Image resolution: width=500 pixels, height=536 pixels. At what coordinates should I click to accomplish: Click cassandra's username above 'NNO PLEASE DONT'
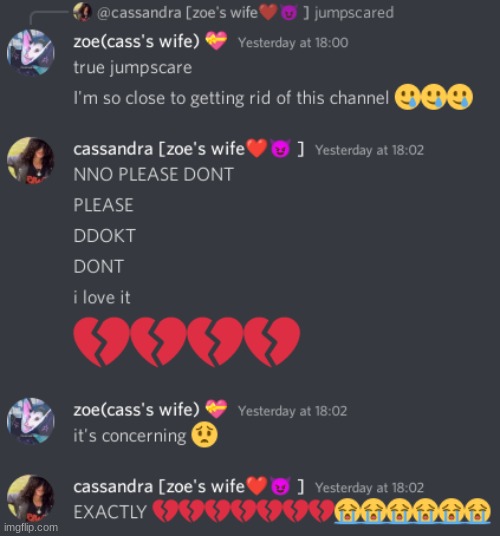click(x=189, y=149)
